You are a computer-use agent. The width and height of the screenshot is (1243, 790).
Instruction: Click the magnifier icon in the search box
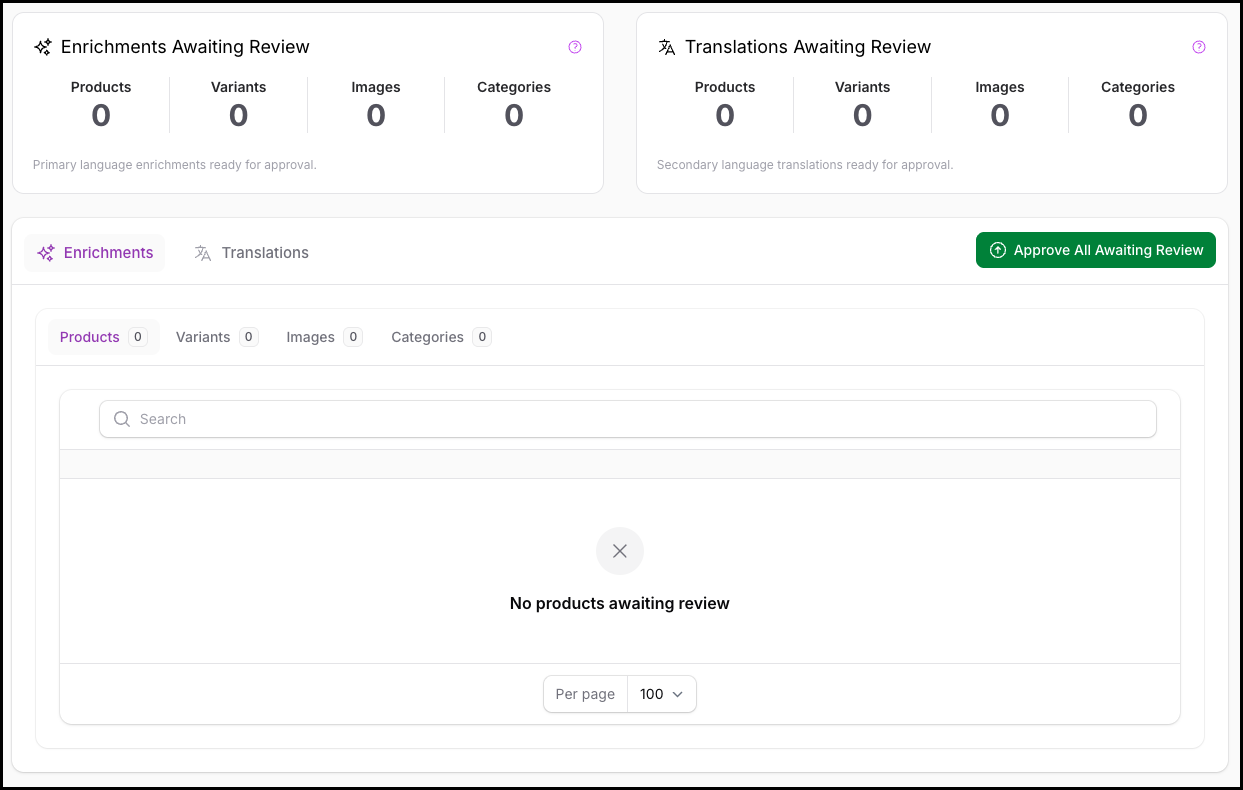coord(122,419)
